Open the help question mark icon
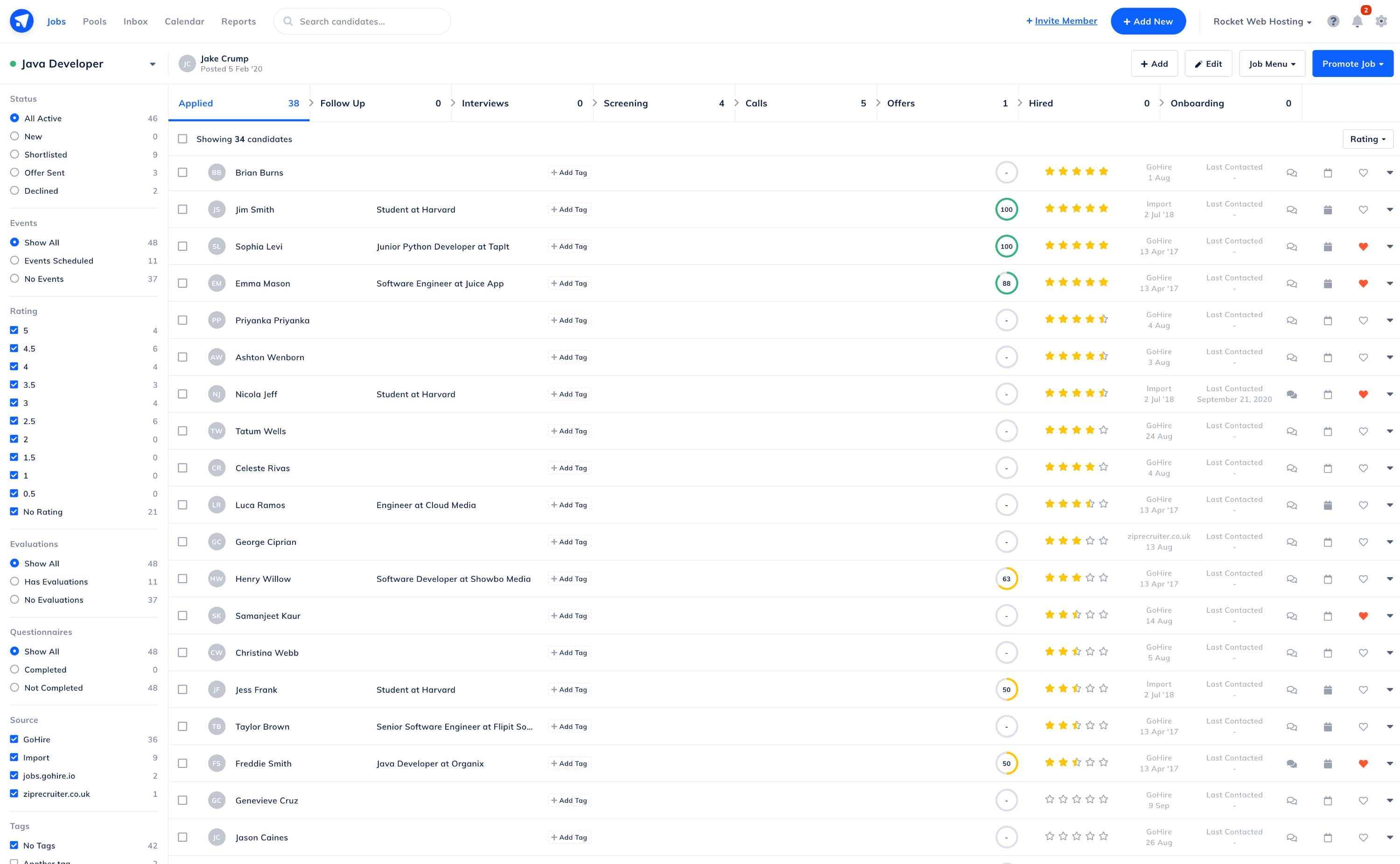This screenshot has height=864, width=1400. click(x=1333, y=21)
